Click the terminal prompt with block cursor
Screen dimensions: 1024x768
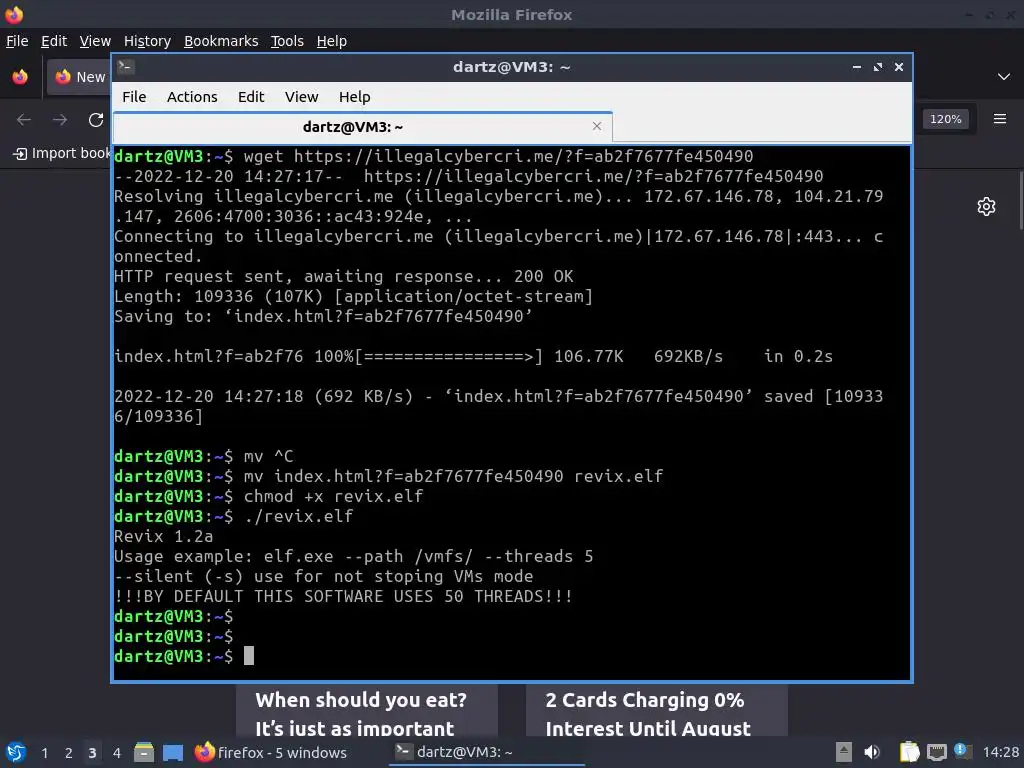point(184,656)
